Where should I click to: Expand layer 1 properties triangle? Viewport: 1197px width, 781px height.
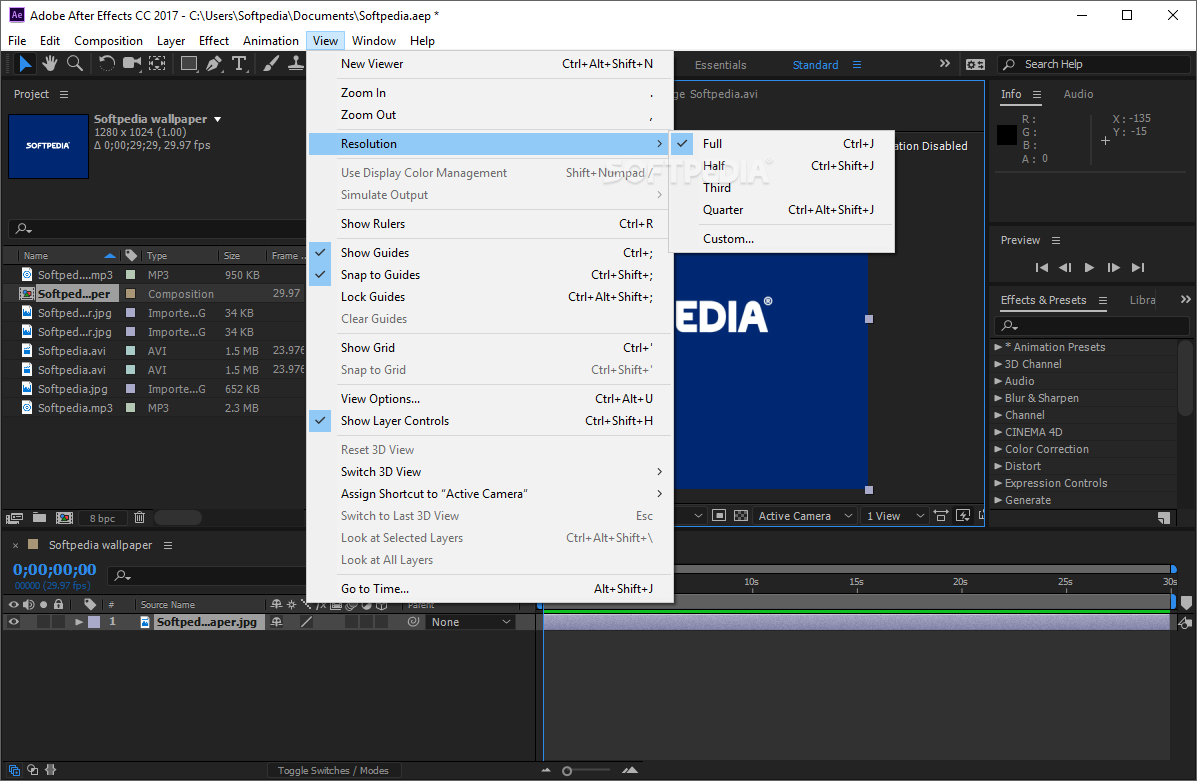[79, 622]
